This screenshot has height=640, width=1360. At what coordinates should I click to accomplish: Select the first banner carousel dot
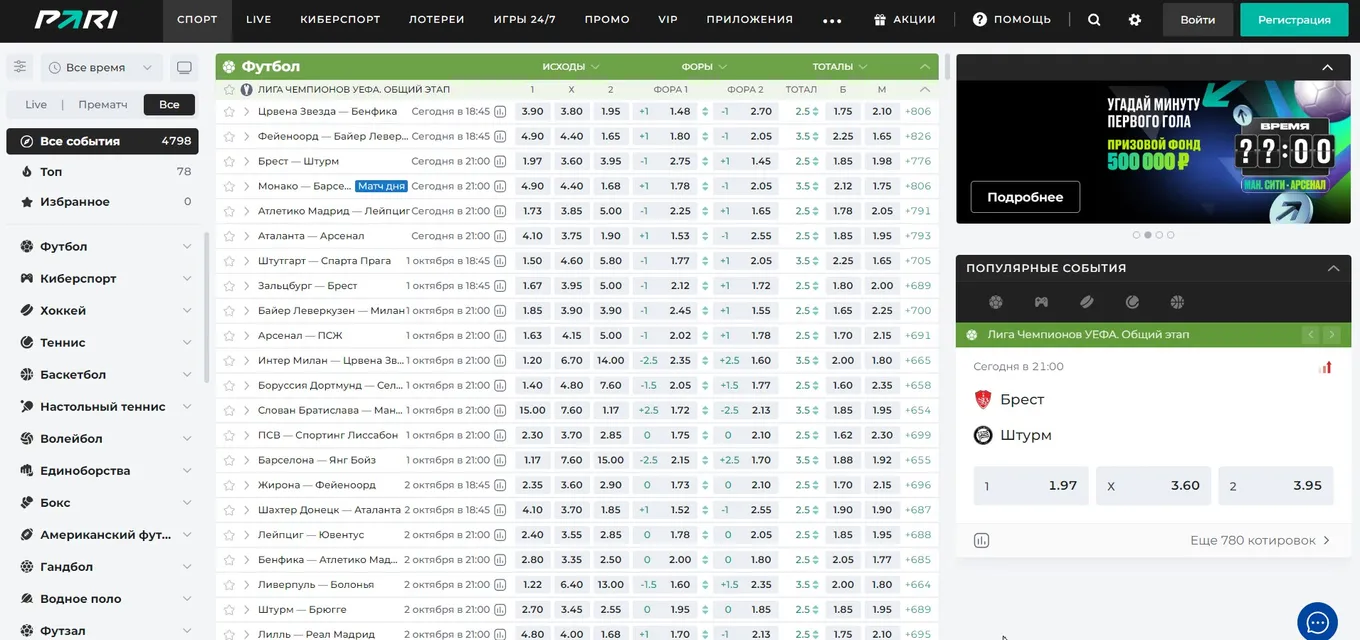[1136, 235]
